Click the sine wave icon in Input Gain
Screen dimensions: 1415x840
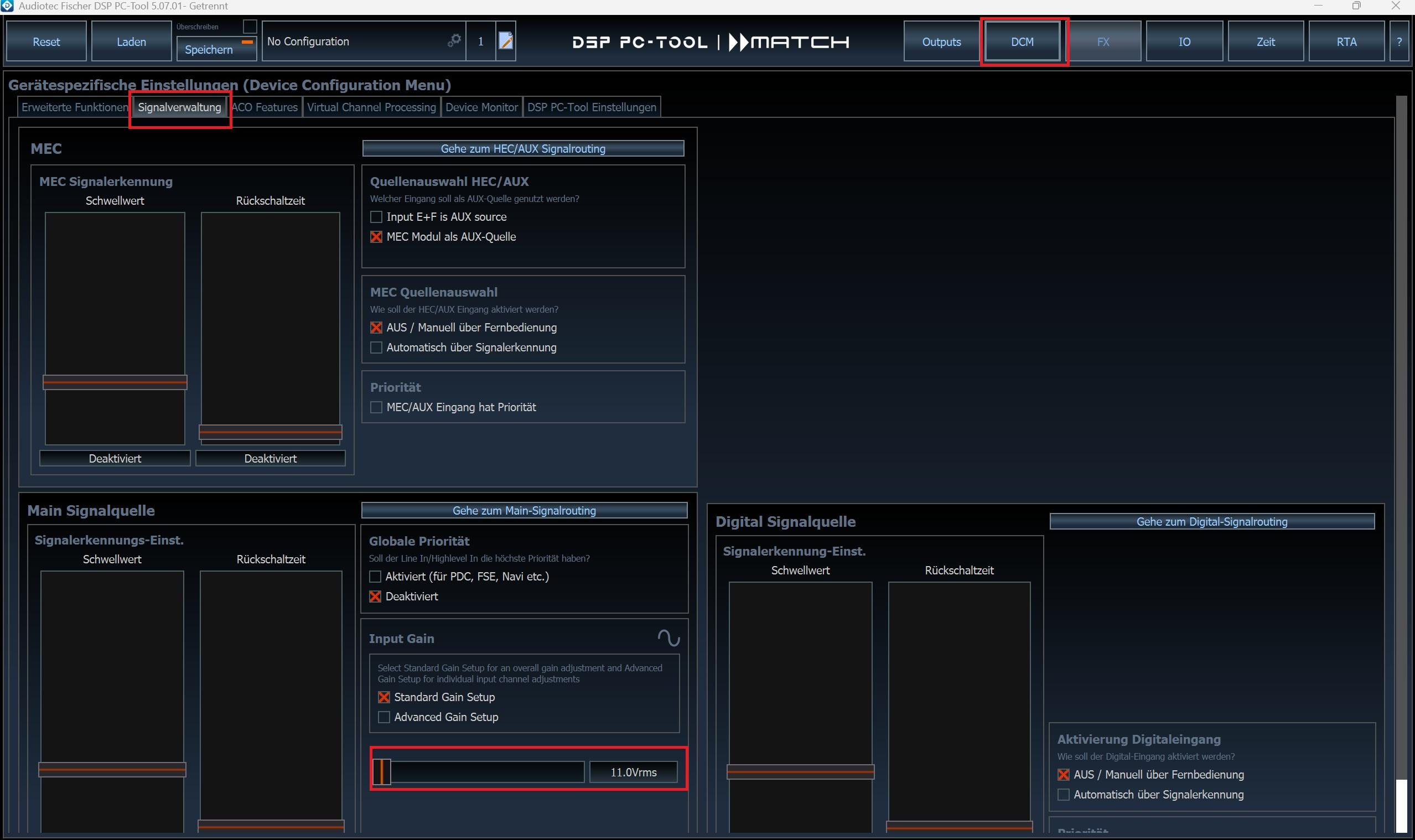[668, 638]
